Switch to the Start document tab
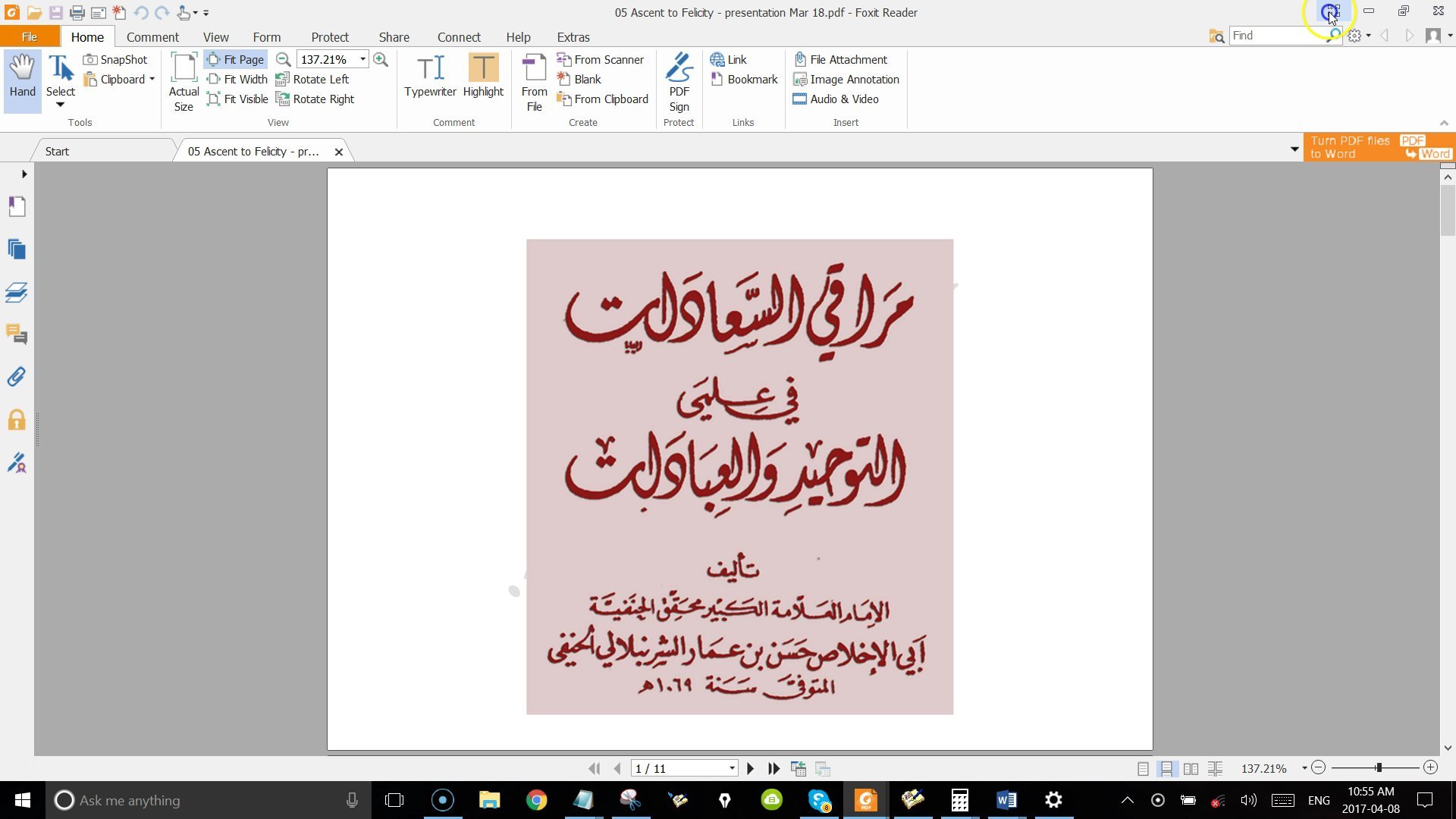 pos(57,152)
